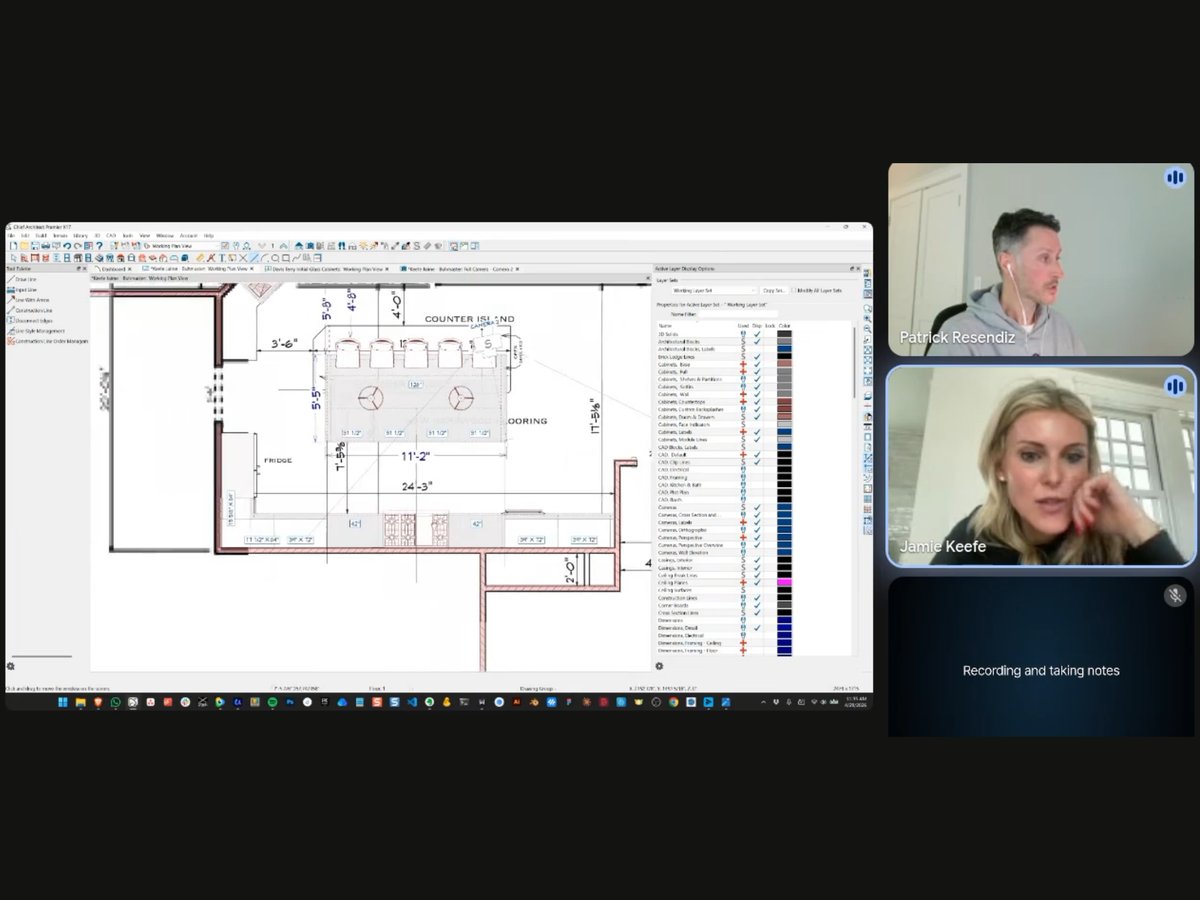This screenshot has width=1200, height=900.
Task: Click color swatch for Architectural Blocks, Labels
Action: click(x=784, y=349)
